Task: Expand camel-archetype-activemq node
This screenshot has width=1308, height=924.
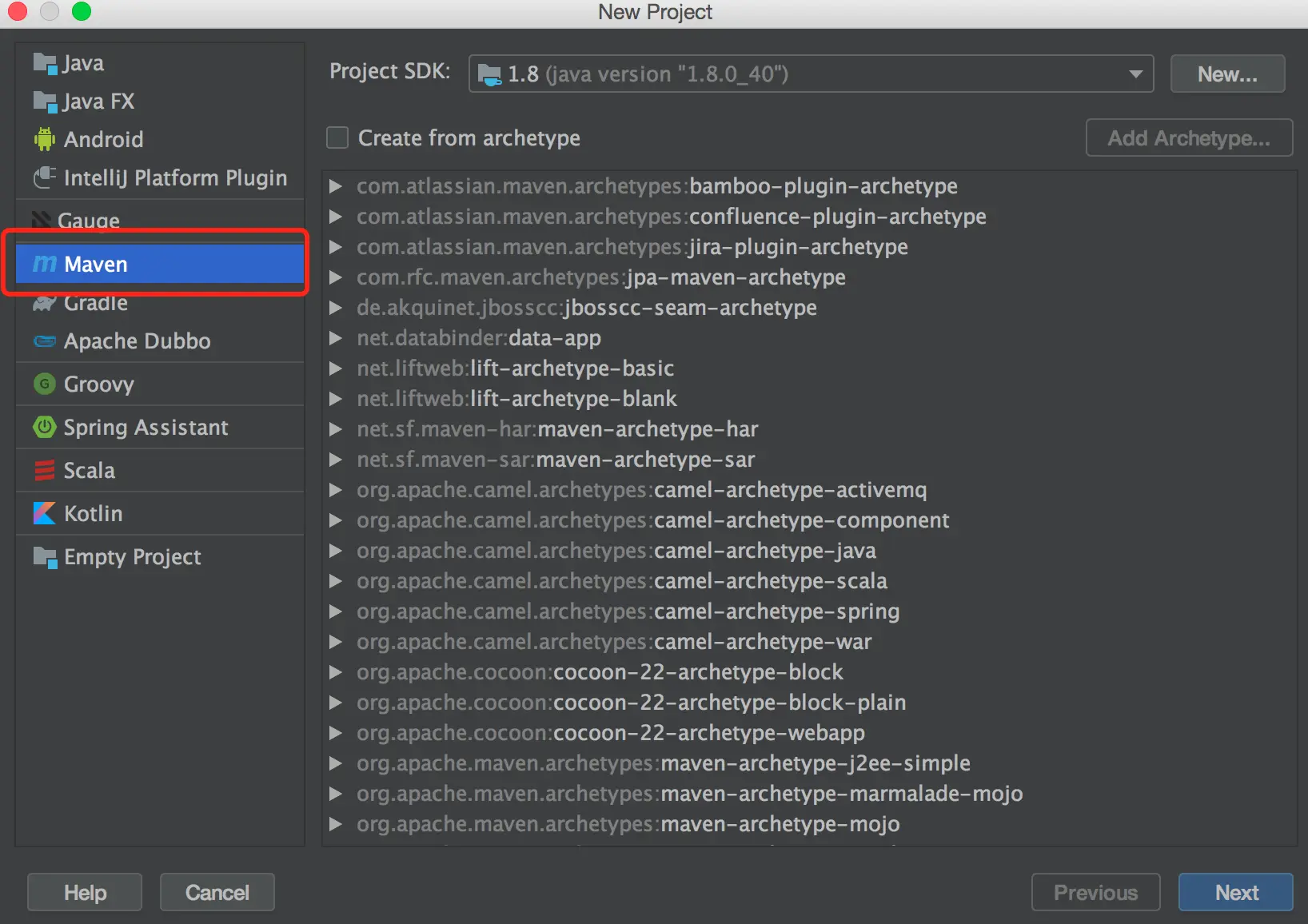Action: (336, 490)
